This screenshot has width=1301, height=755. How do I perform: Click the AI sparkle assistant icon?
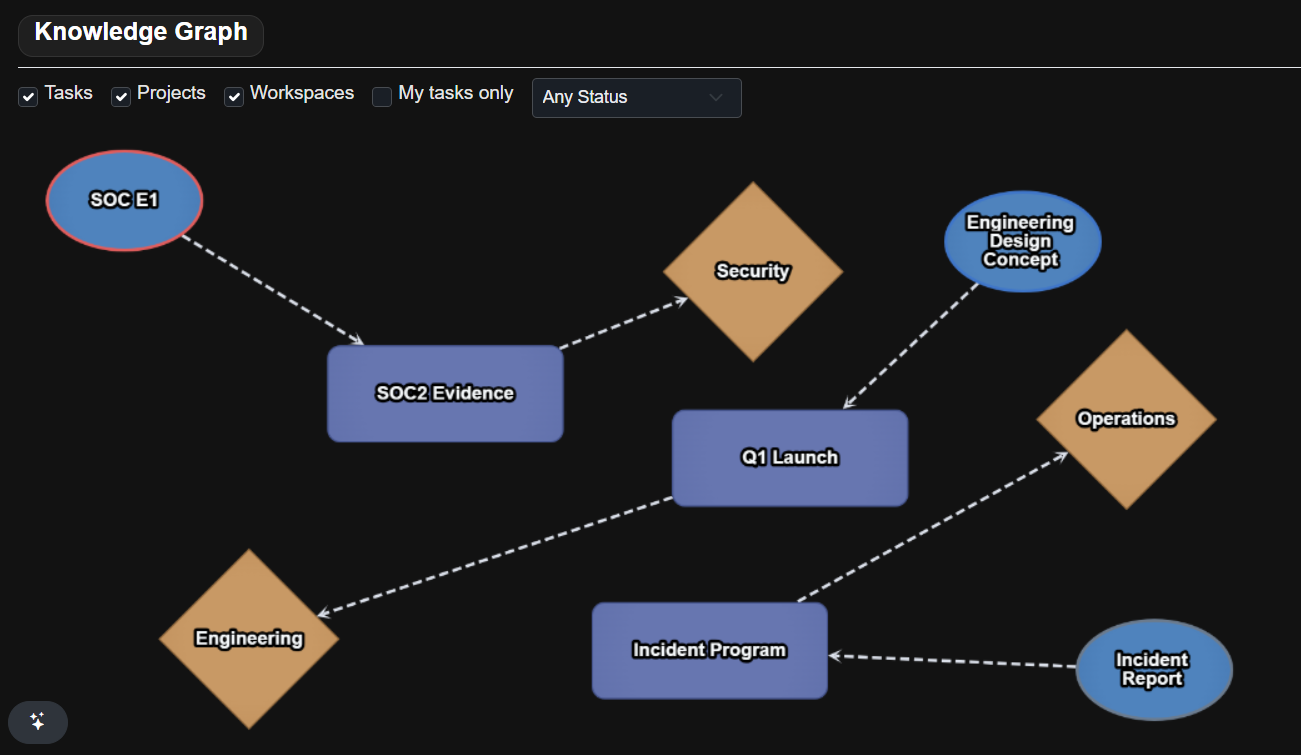(37, 722)
